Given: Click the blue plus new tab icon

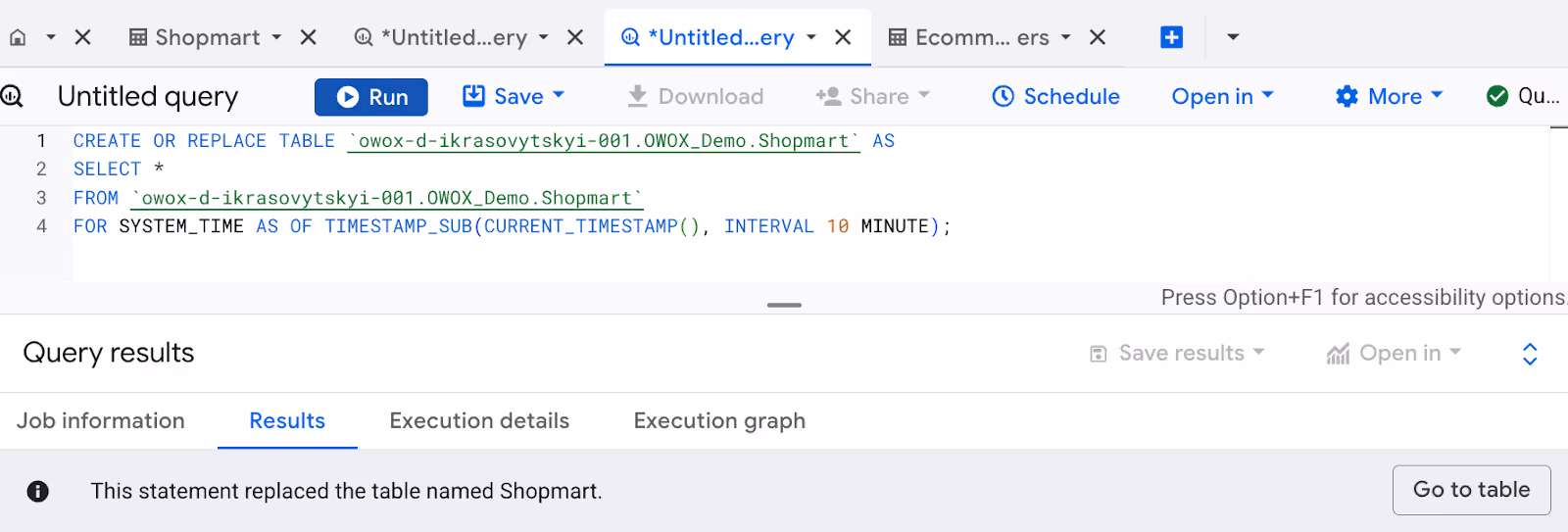Looking at the screenshot, I should 1171,37.
